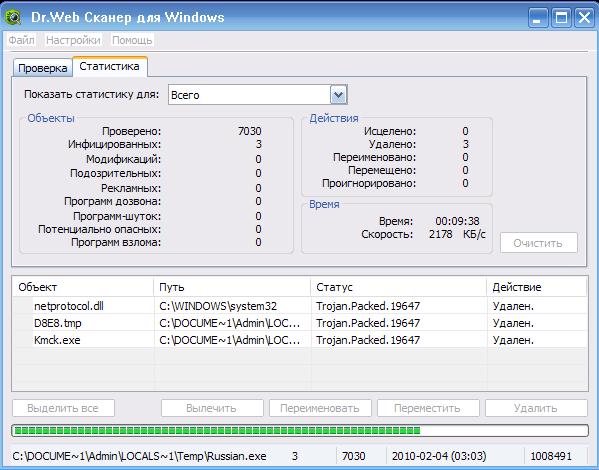Click the green scan progress bar
The image size is (599, 470).
300,431
